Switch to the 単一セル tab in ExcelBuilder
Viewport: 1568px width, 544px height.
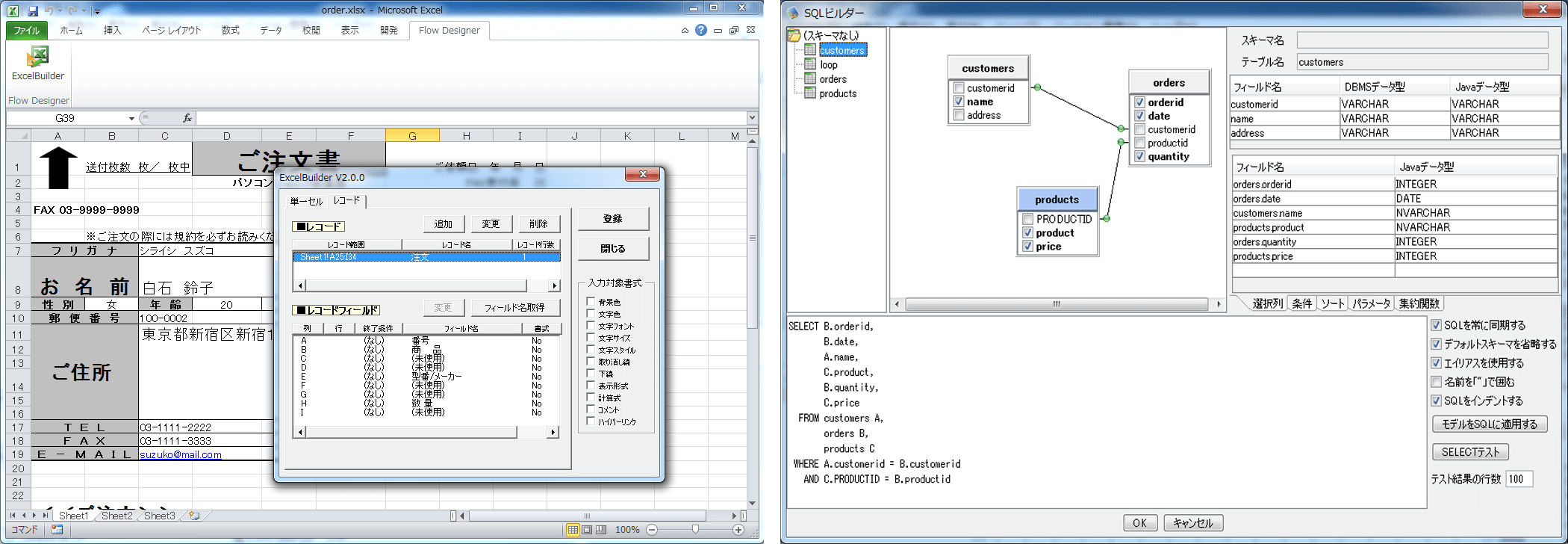306,201
